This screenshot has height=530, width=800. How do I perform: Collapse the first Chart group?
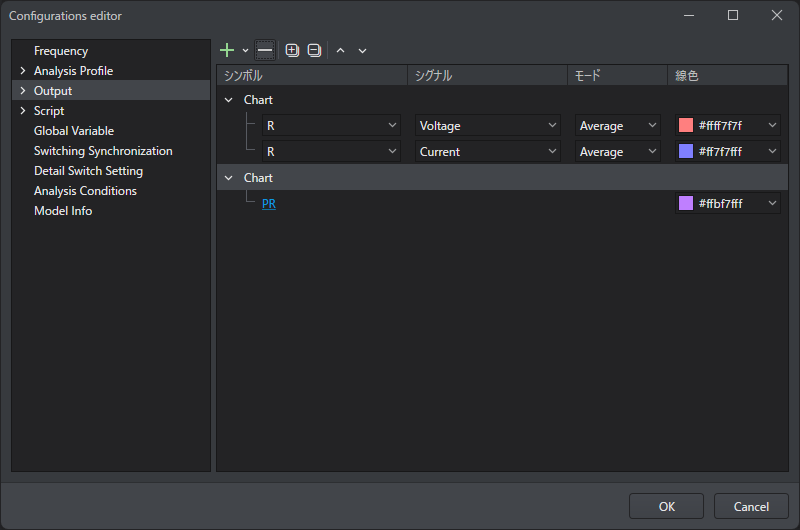coord(229,100)
